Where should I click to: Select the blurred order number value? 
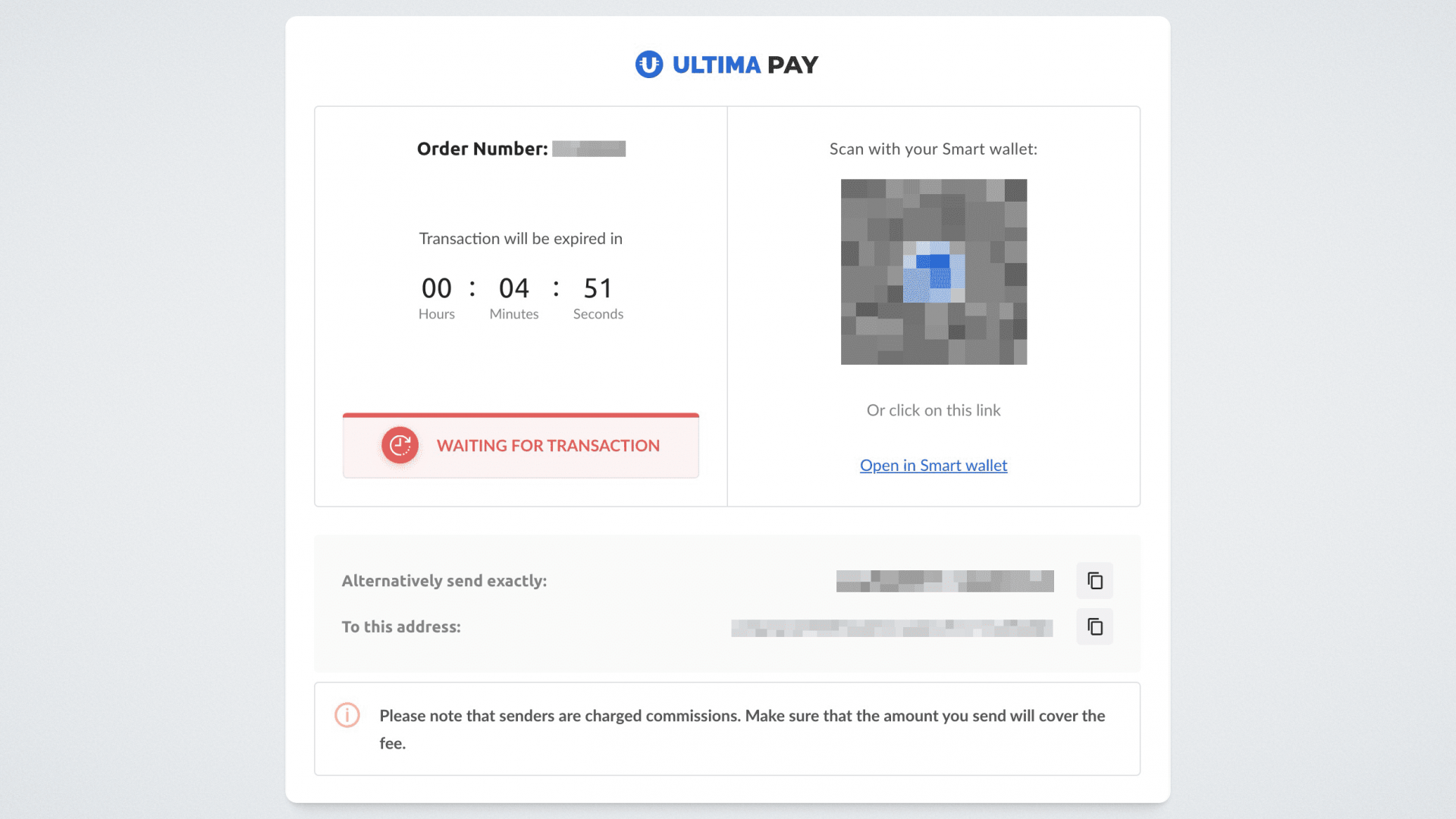click(588, 149)
